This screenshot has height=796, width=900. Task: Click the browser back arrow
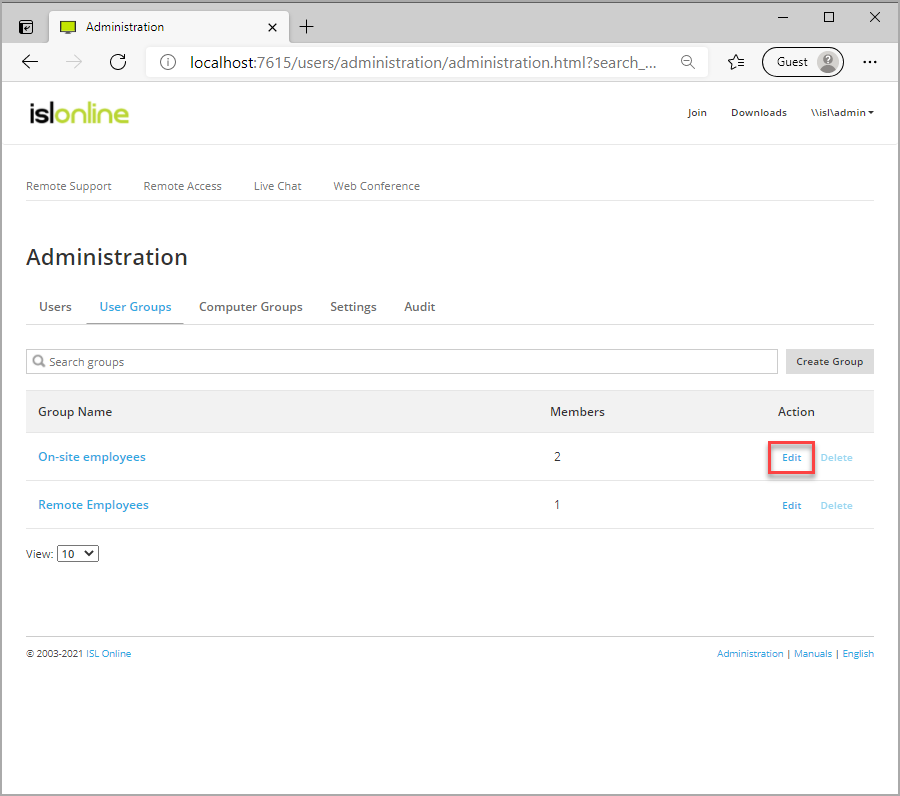30,62
